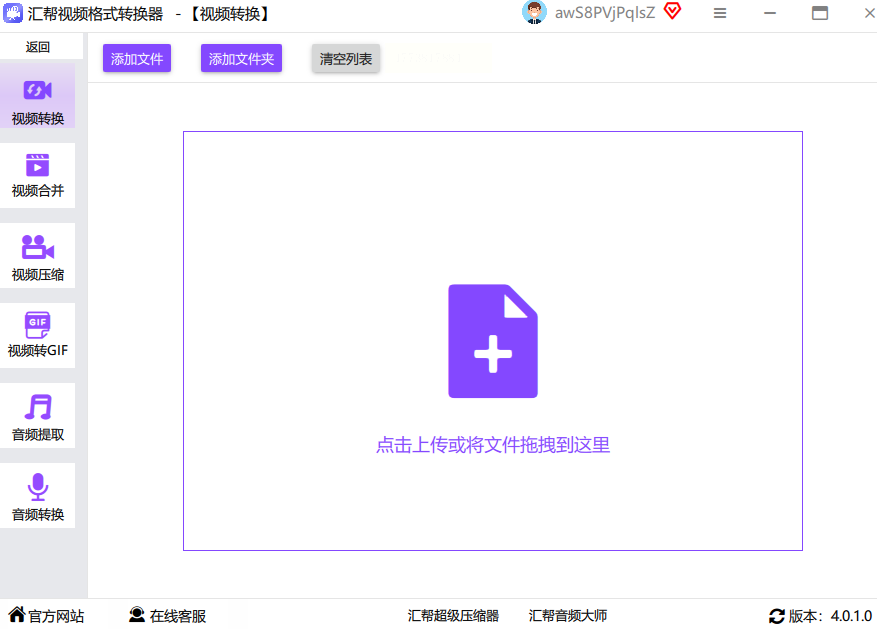
Task: Click the purple add-file document icon
Action: point(493,341)
